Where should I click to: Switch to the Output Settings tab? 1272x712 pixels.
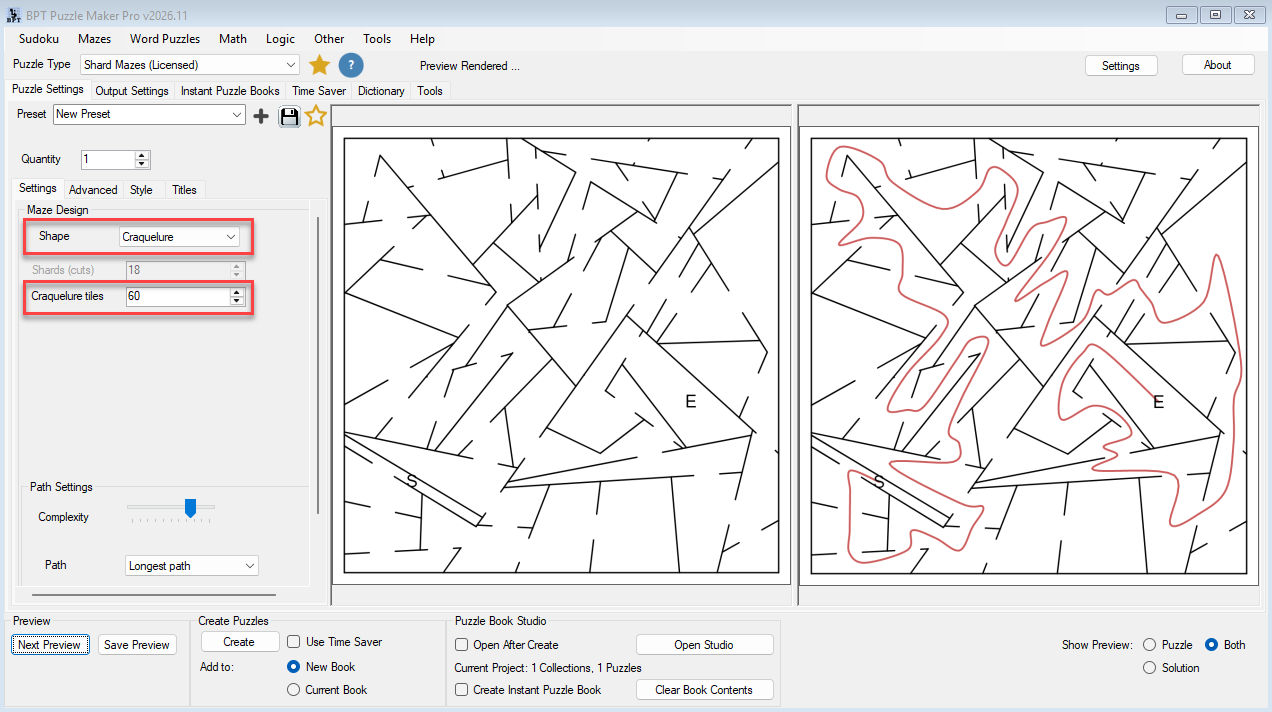coord(132,91)
